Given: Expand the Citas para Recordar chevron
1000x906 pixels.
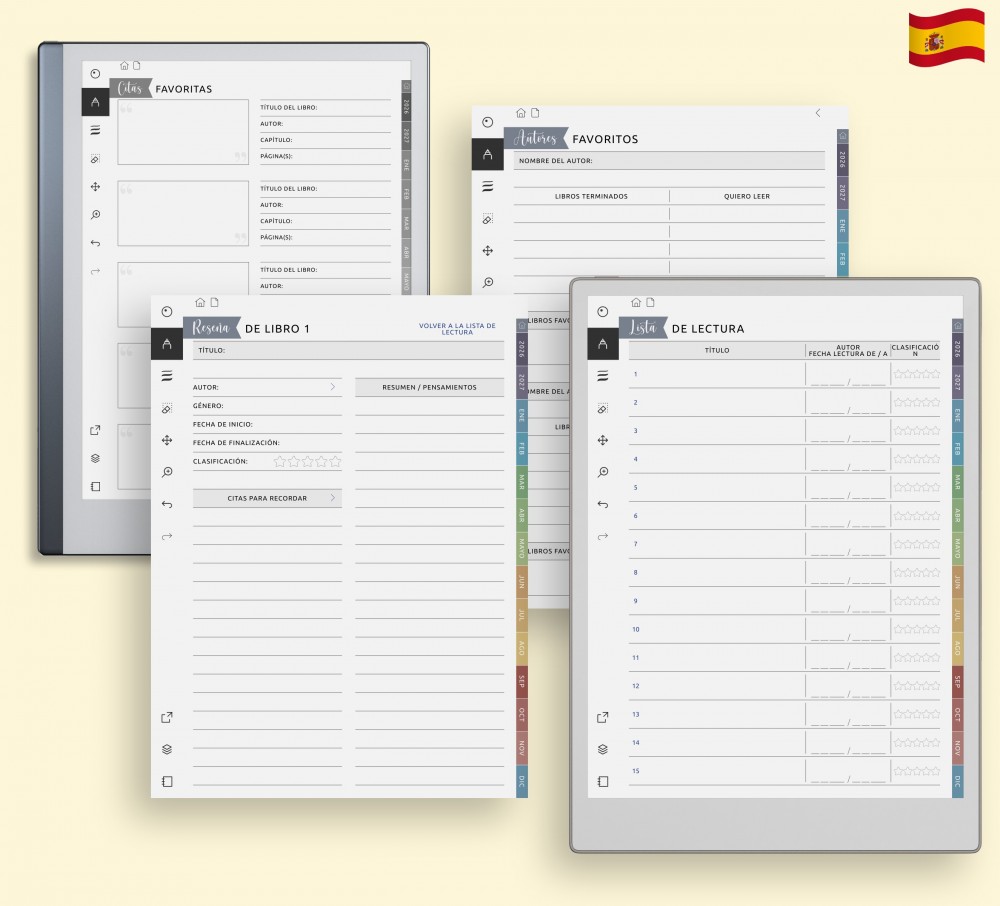Looking at the screenshot, I should 333,498.
